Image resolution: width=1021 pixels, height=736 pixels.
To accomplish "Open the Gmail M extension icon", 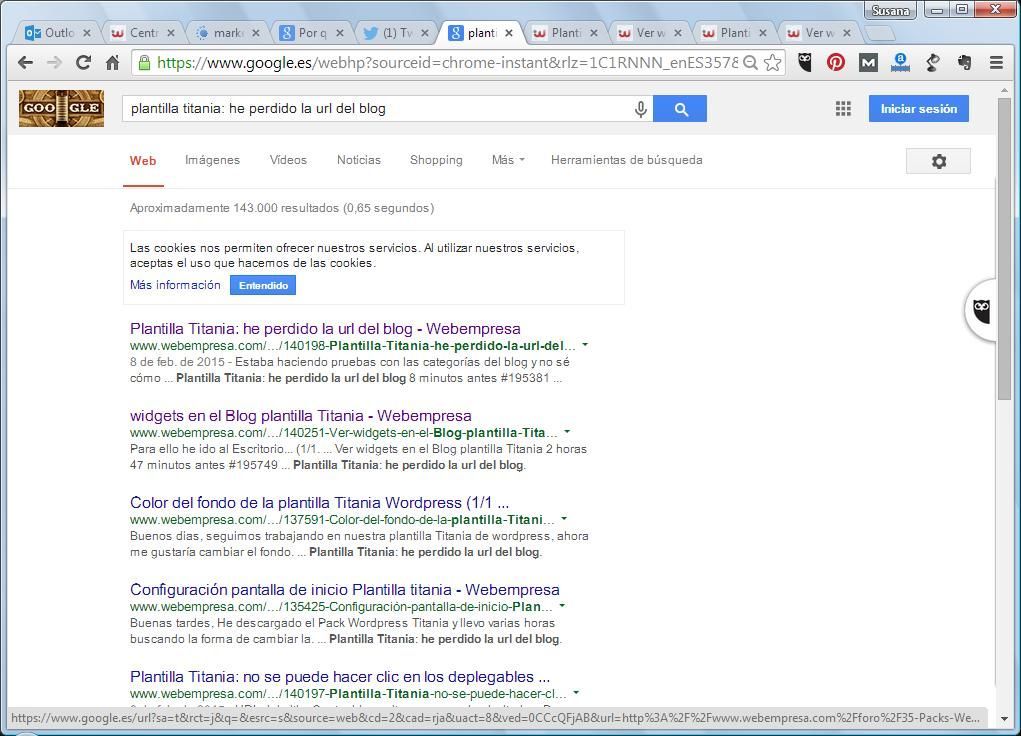I will click(868, 63).
